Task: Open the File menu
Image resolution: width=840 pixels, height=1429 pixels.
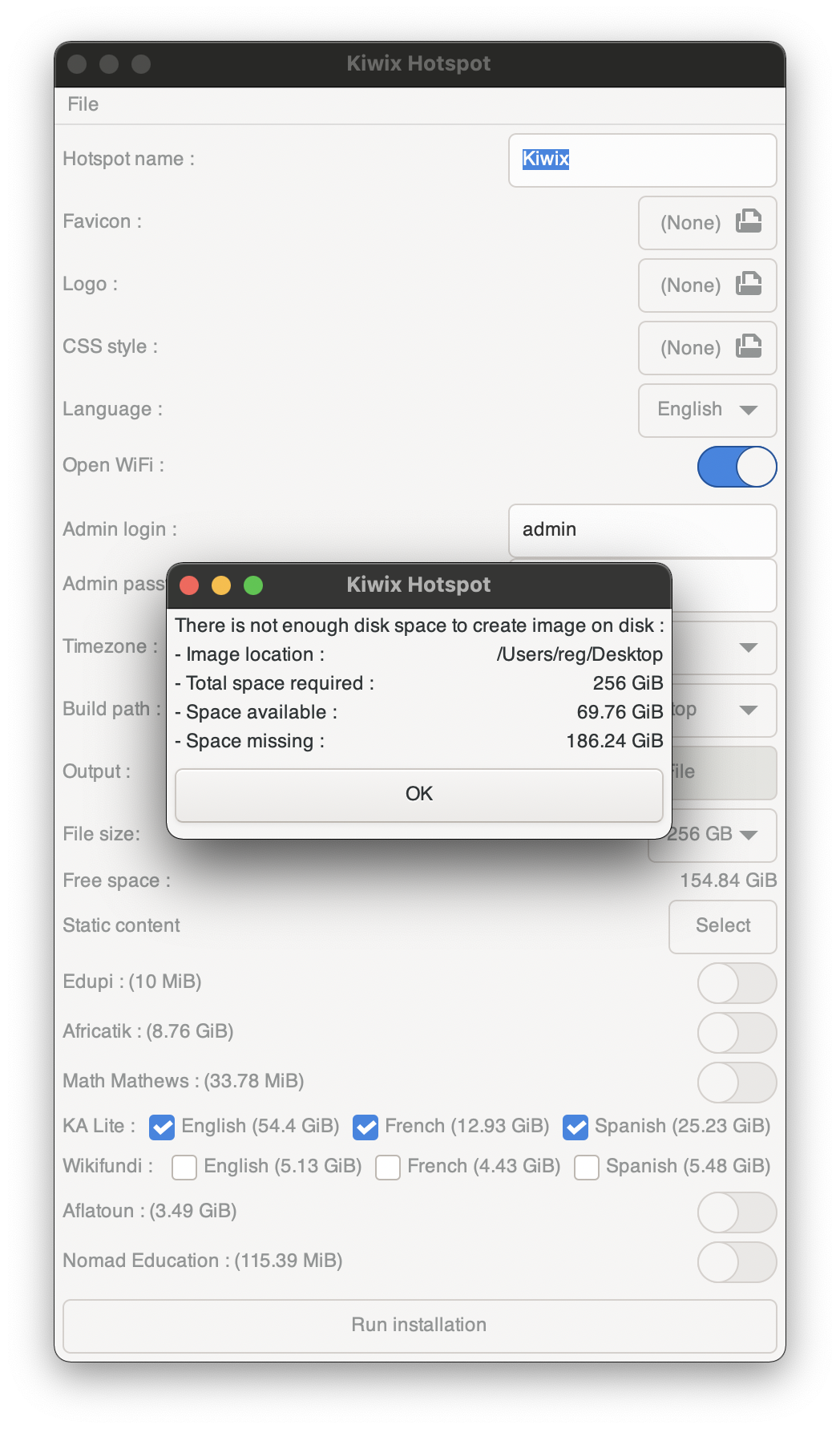Action: [x=83, y=104]
